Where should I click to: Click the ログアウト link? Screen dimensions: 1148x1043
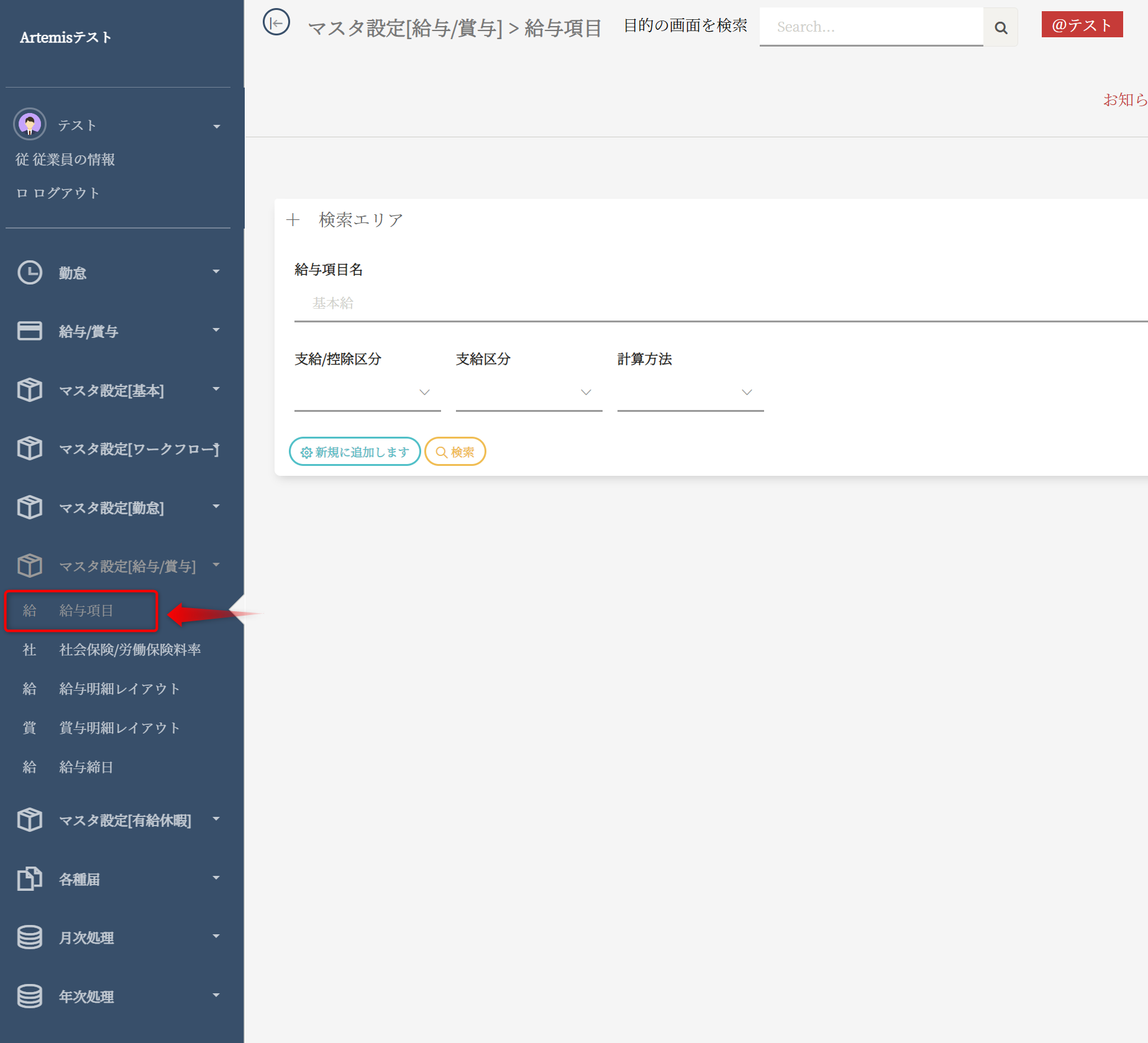(66, 193)
